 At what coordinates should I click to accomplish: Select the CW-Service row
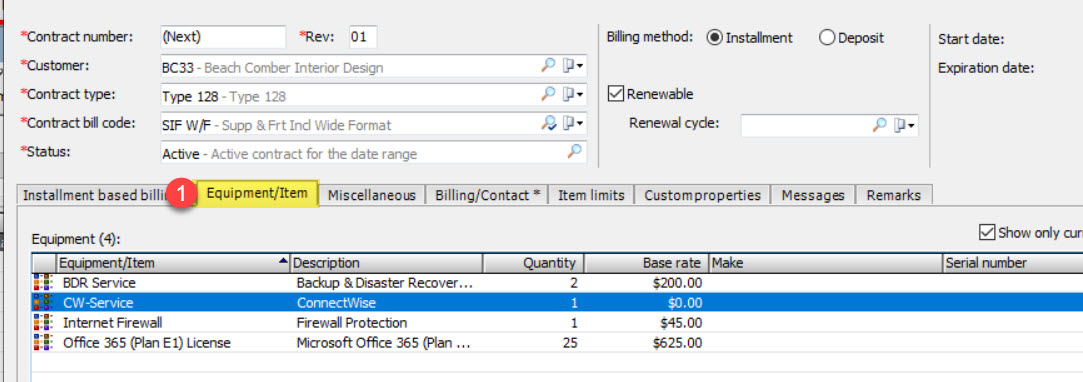[557, 303]
